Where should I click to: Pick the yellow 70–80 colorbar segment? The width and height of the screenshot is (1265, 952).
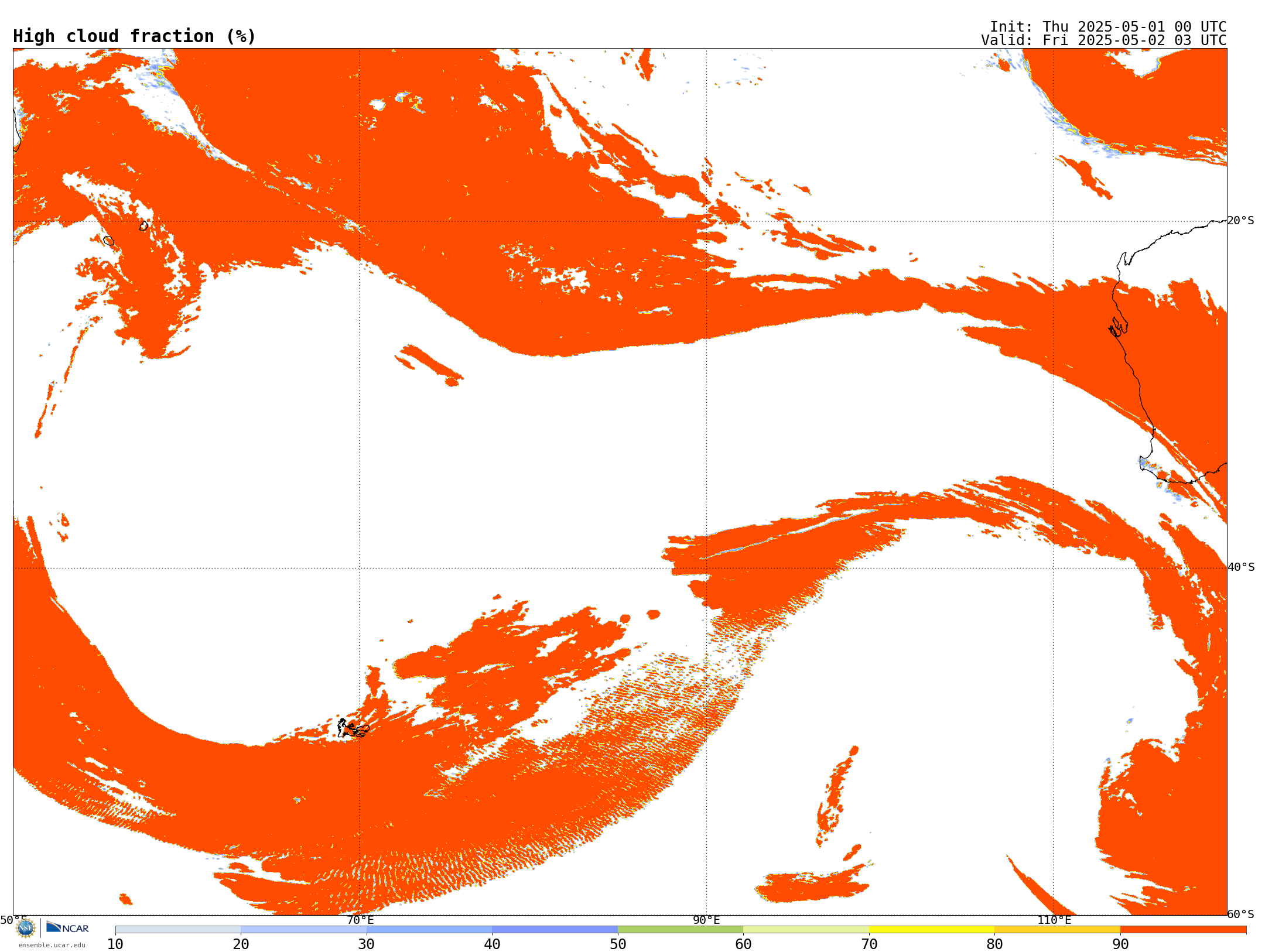pos(932,929)
